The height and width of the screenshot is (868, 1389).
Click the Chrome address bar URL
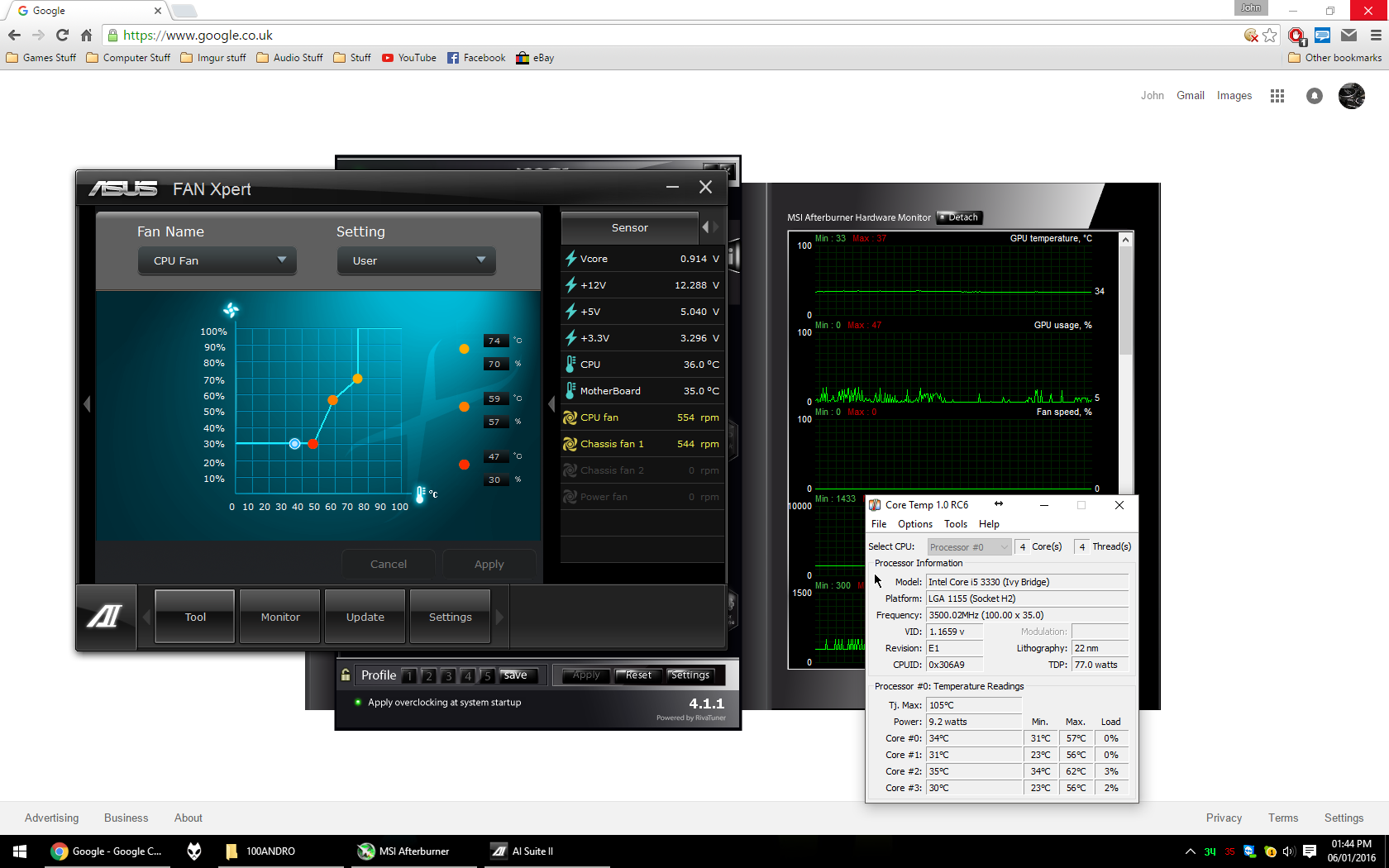click(x=198, y=35)
